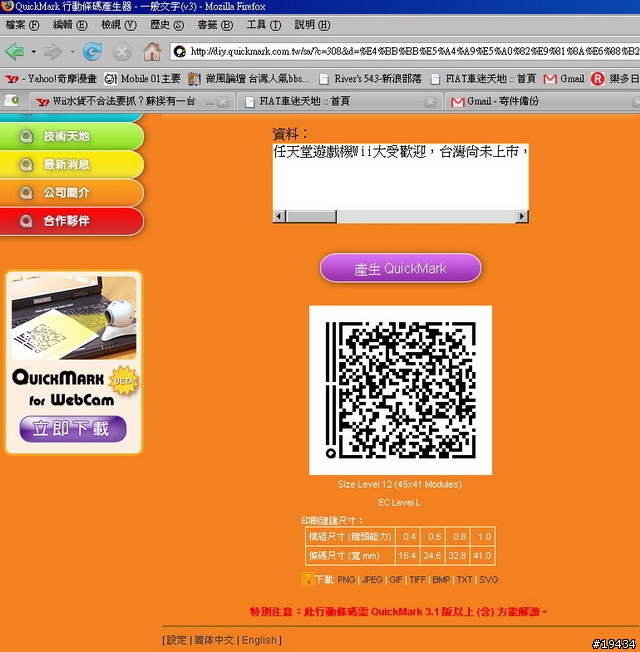This screenshot has width=640, height=652.
Task: Click the text area left scroll arrow
Action: (x=279, y=217)
